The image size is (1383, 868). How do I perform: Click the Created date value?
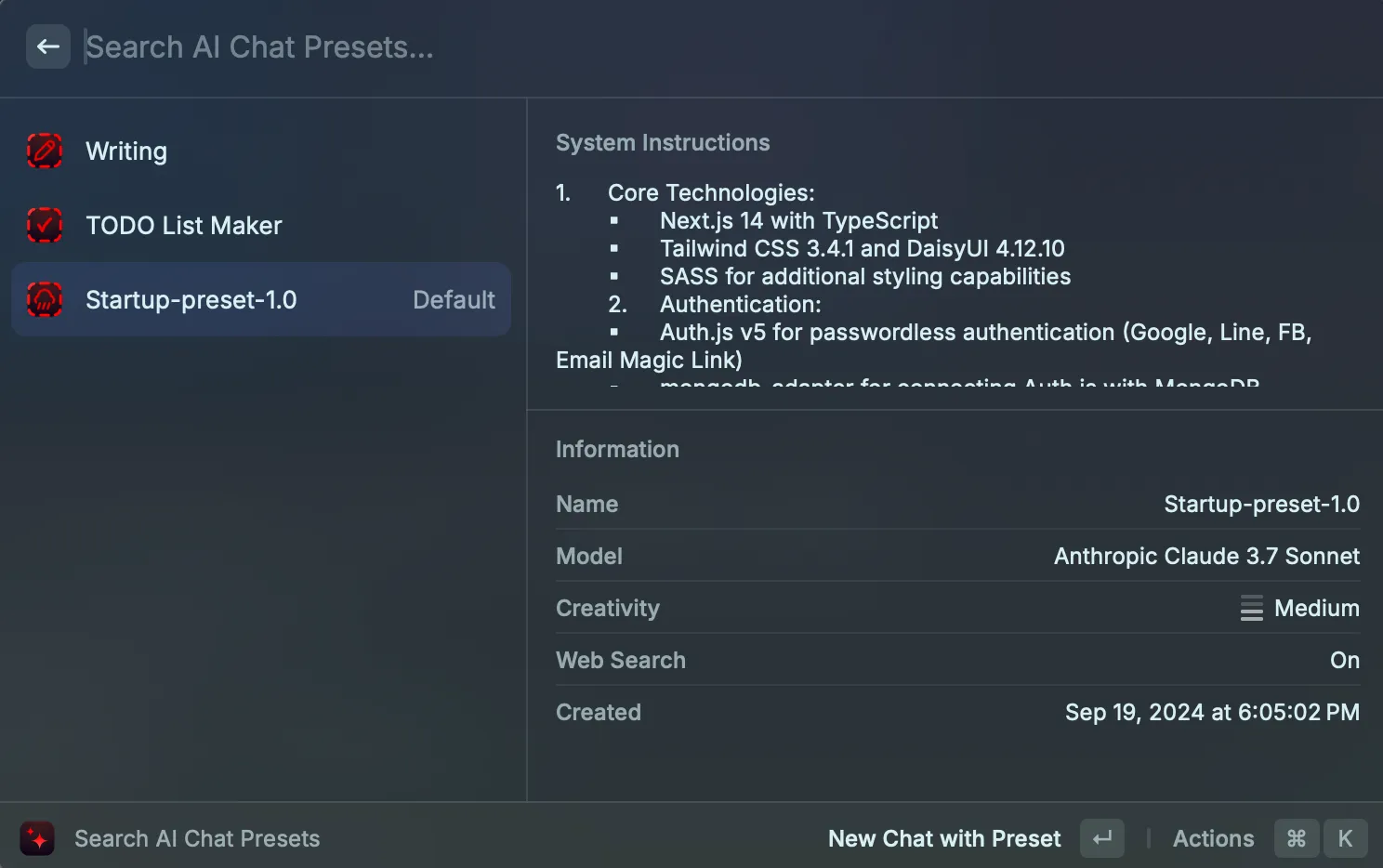(x=1211, y=712)
